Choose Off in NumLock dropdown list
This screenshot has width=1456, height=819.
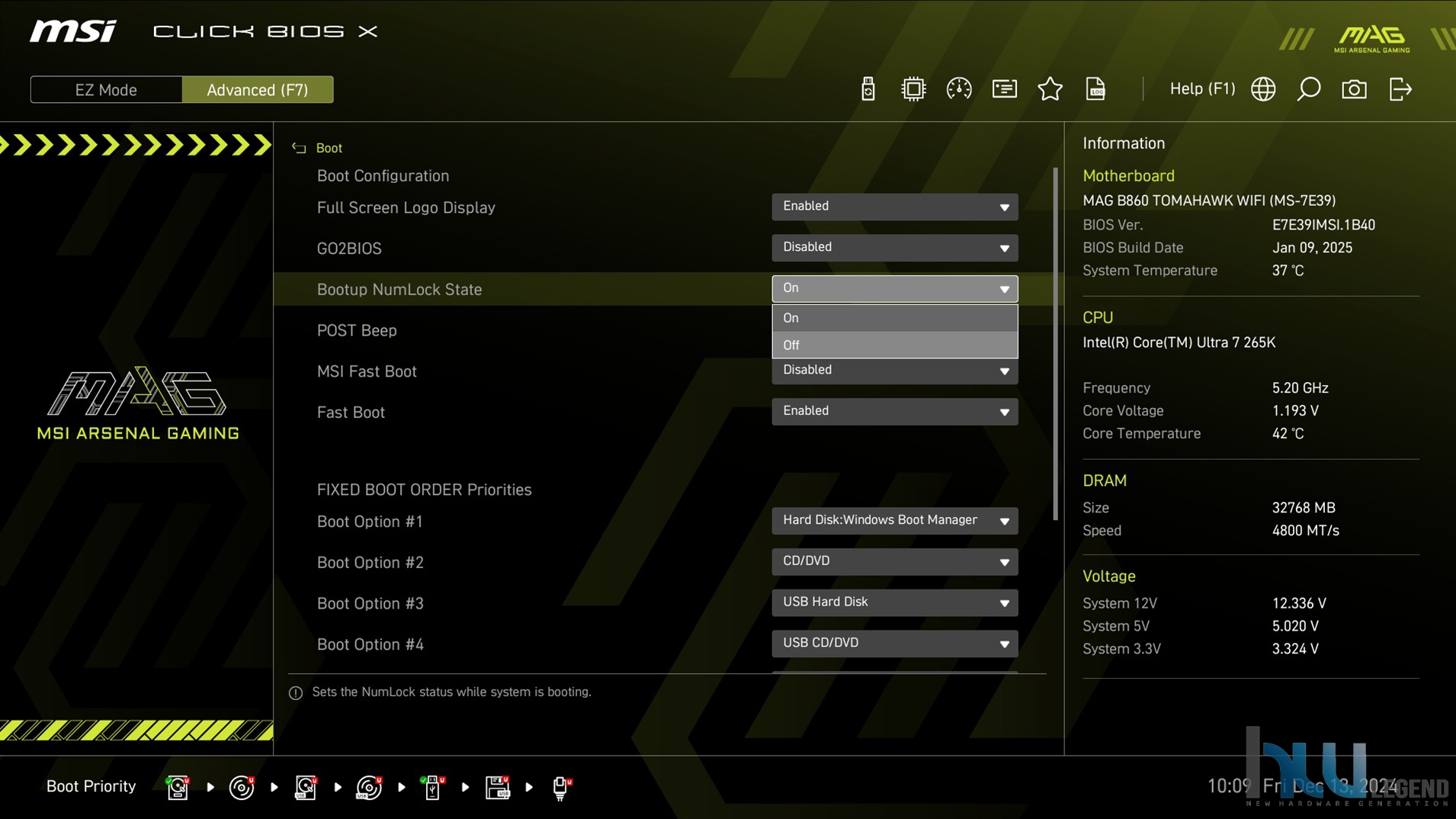click(894, 345)
